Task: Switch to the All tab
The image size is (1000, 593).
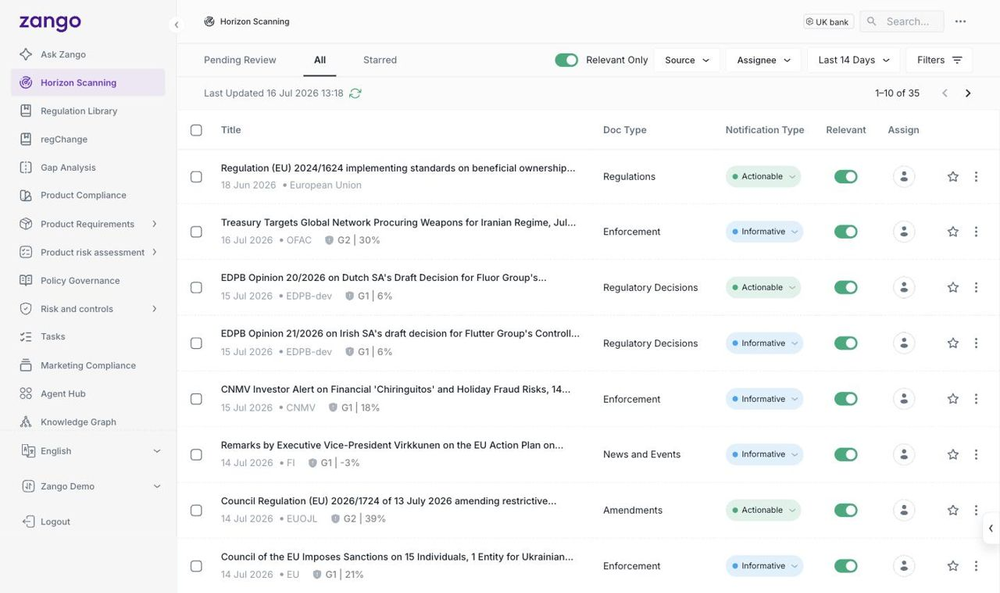Action: point(320,60)
